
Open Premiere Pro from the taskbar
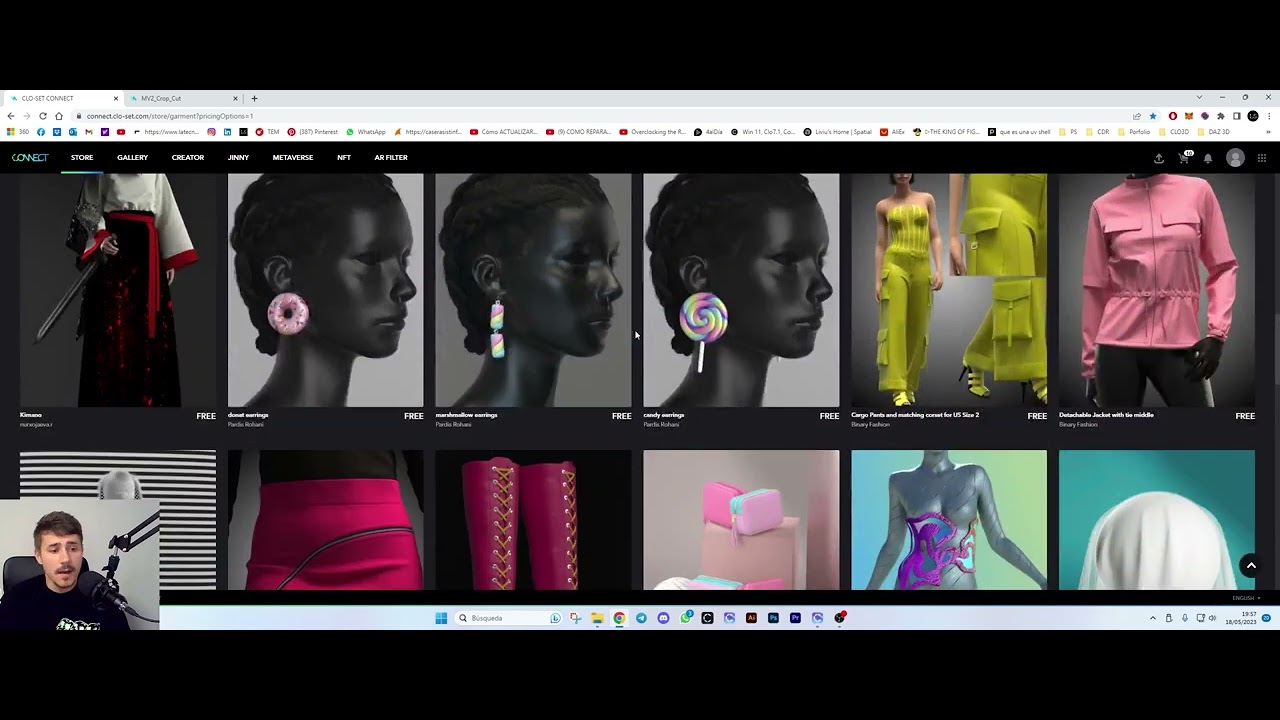[795, 618]
